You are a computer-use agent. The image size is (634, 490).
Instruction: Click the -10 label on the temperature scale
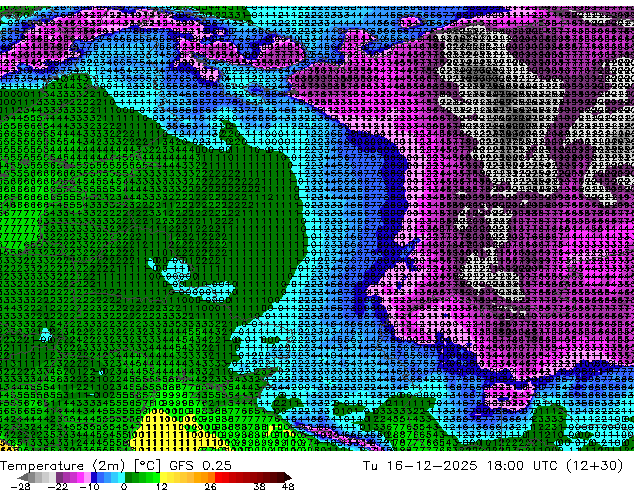[x=89, y=486]
